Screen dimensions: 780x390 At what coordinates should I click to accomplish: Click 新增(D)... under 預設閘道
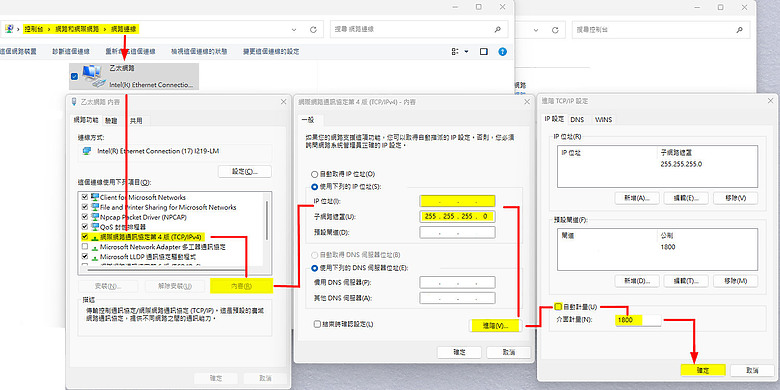click(637, 281)
